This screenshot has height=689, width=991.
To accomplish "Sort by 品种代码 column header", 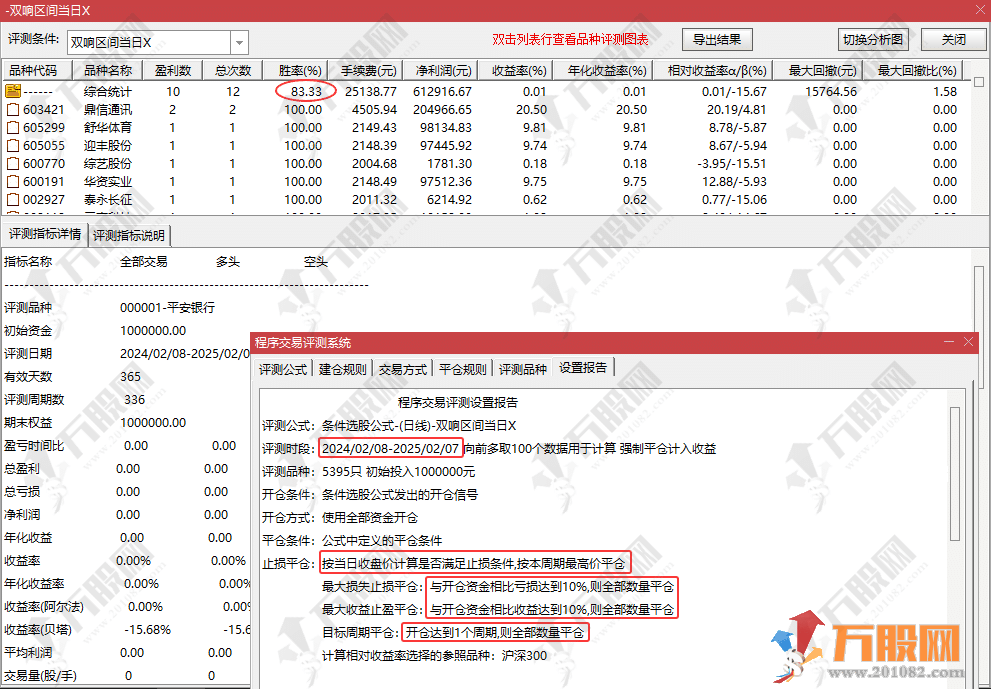I will tap(37, 70).
